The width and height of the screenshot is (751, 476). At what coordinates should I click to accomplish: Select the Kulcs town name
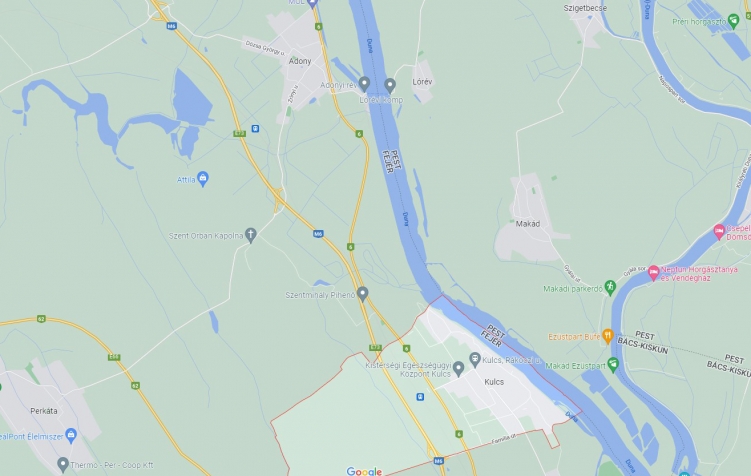click(x=494, y=382)
